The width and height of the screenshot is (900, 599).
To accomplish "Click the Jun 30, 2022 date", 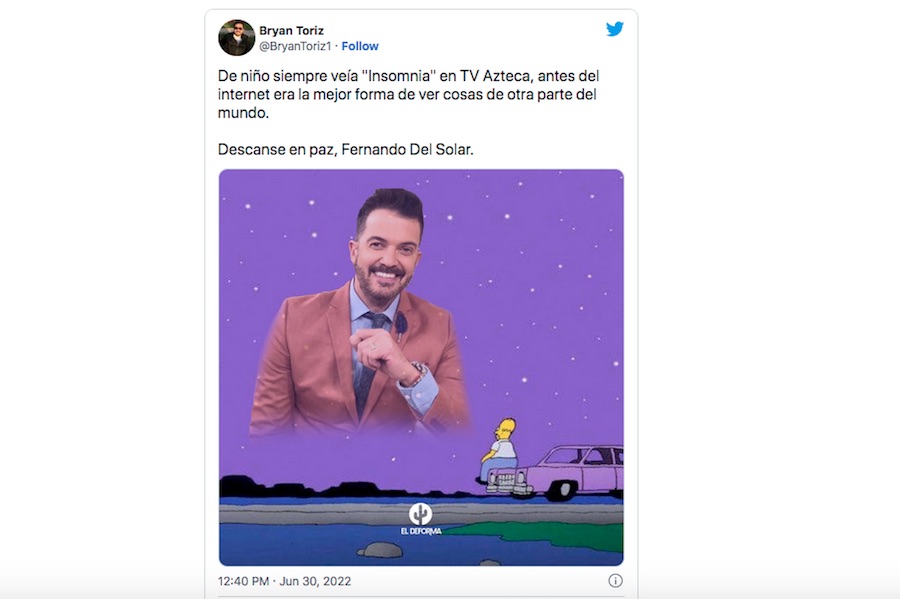I will click(315, 581).
